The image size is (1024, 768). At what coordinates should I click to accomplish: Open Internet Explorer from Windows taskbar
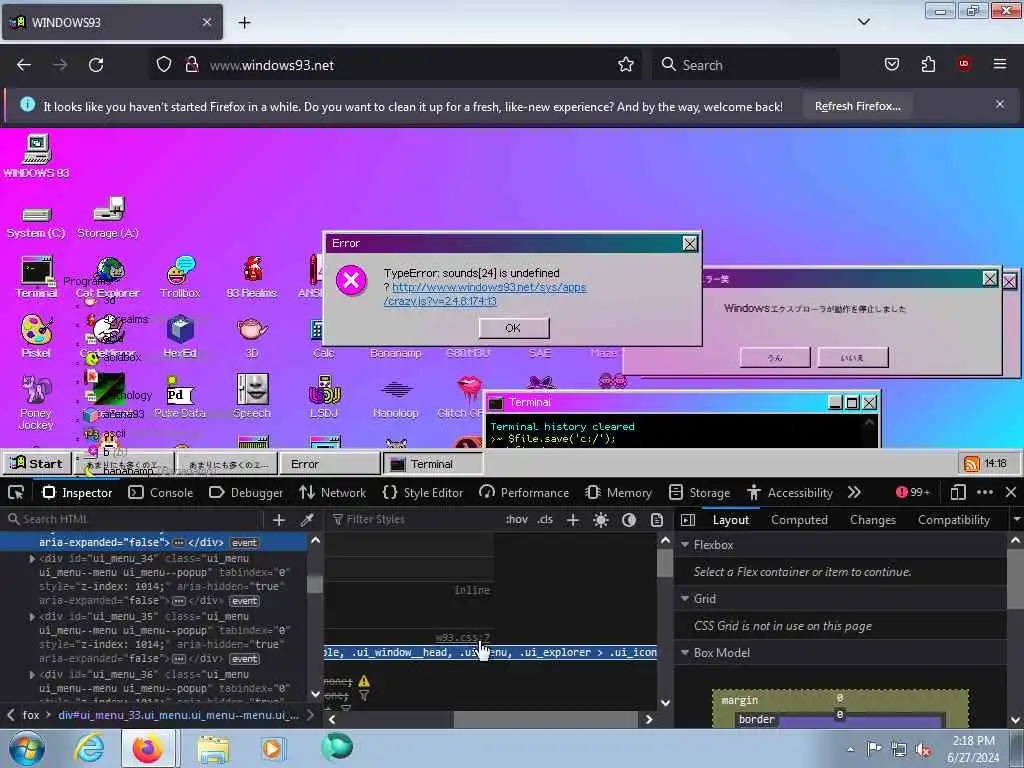tap(88, 748)
